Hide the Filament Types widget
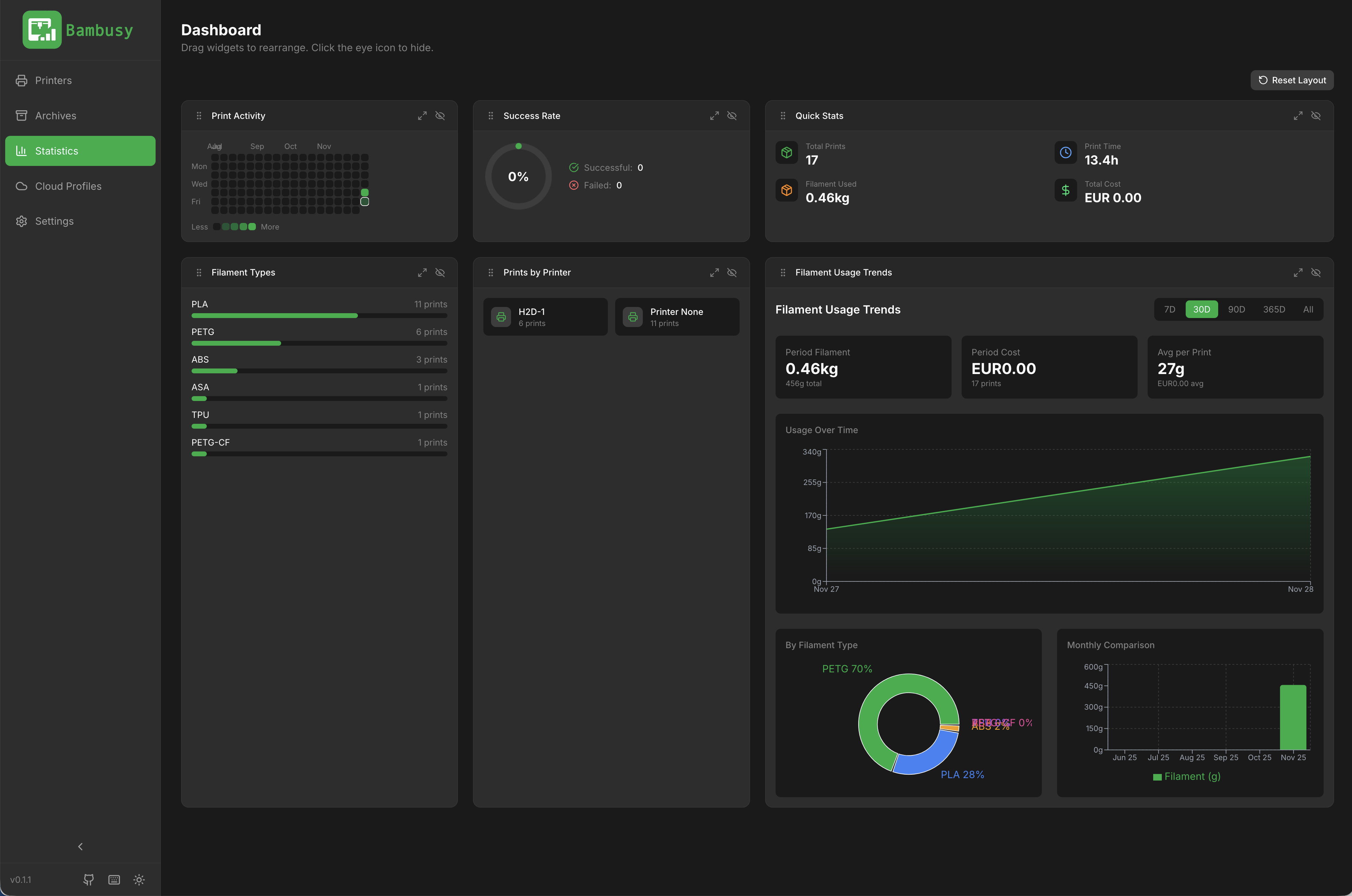This screenshot has height=896, width=1352. [440, 273]
